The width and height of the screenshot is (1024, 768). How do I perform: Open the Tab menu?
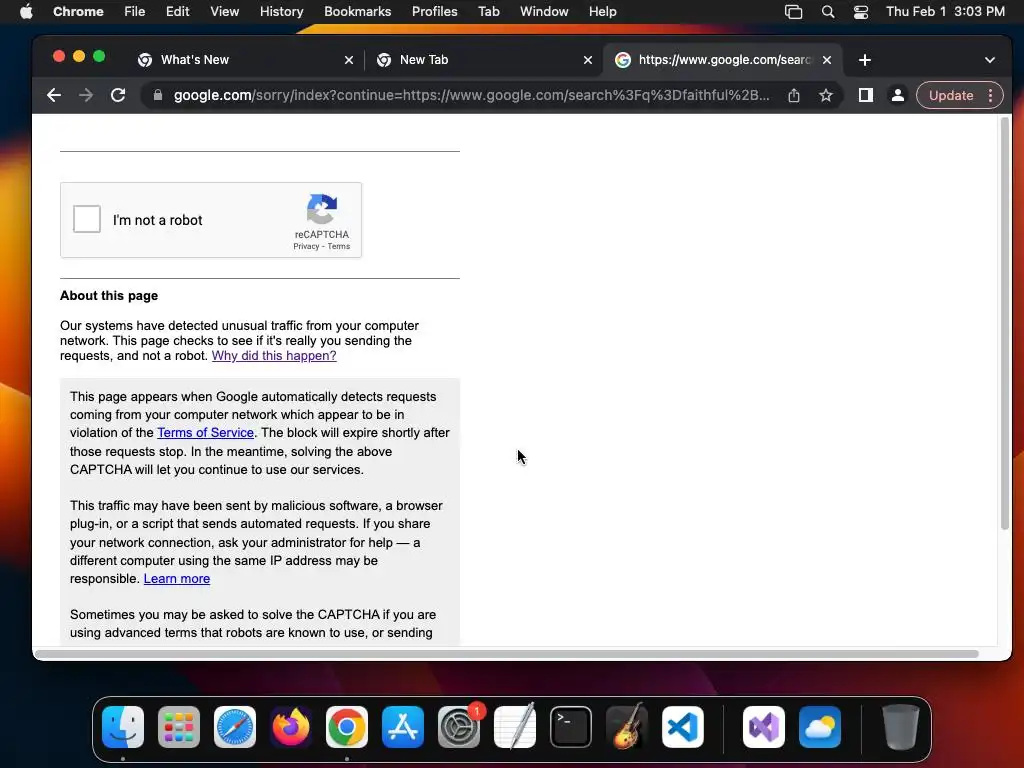(488, 11)
